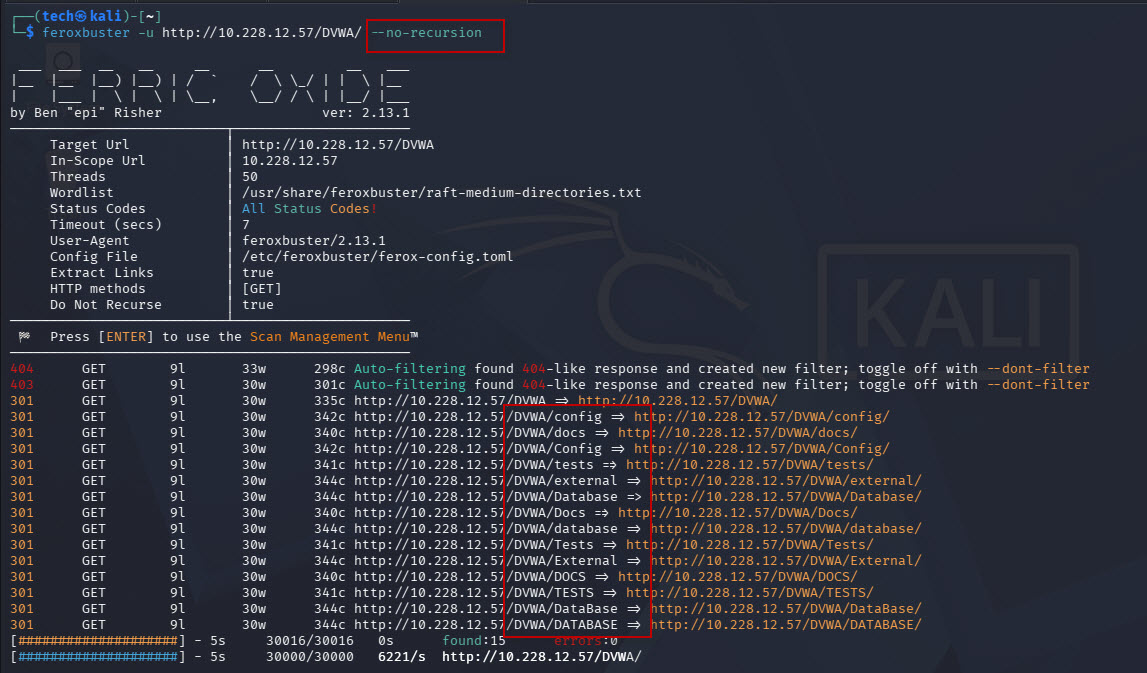Click the progress bar beside 30000/30000
The width and height of the screenshot is (1147, 673).
coord(97,657)
